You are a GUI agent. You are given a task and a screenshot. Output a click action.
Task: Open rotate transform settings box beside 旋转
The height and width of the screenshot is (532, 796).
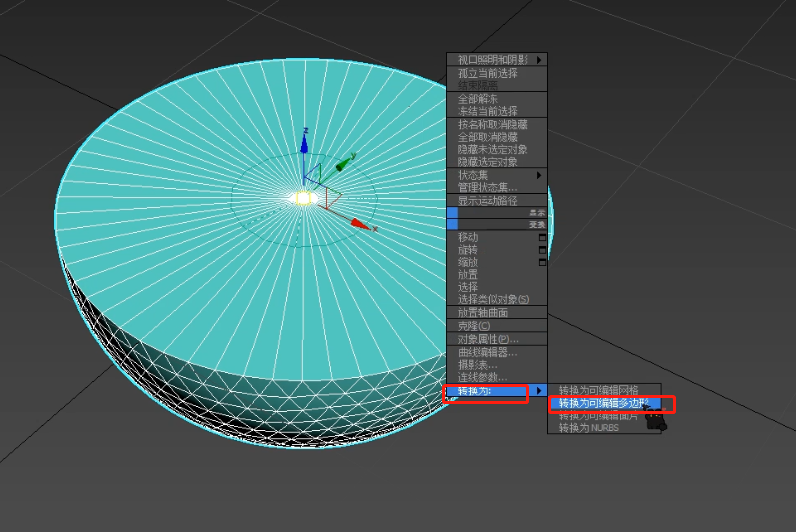[542, 250]
